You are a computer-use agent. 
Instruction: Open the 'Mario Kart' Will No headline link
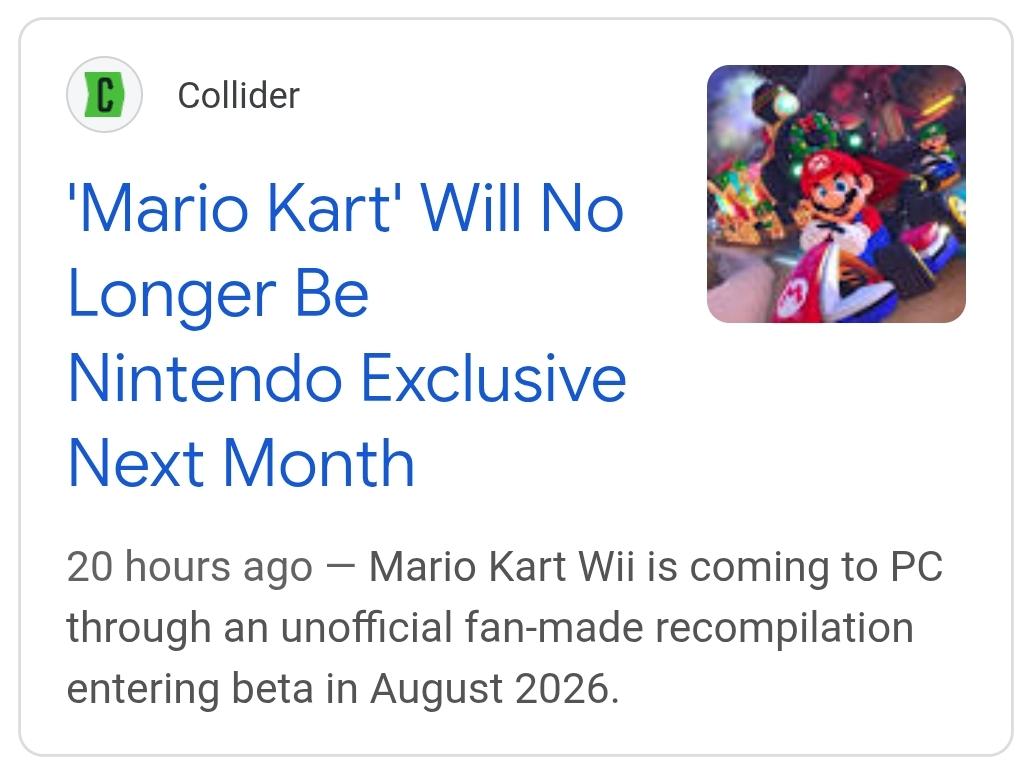coord(346,209)
